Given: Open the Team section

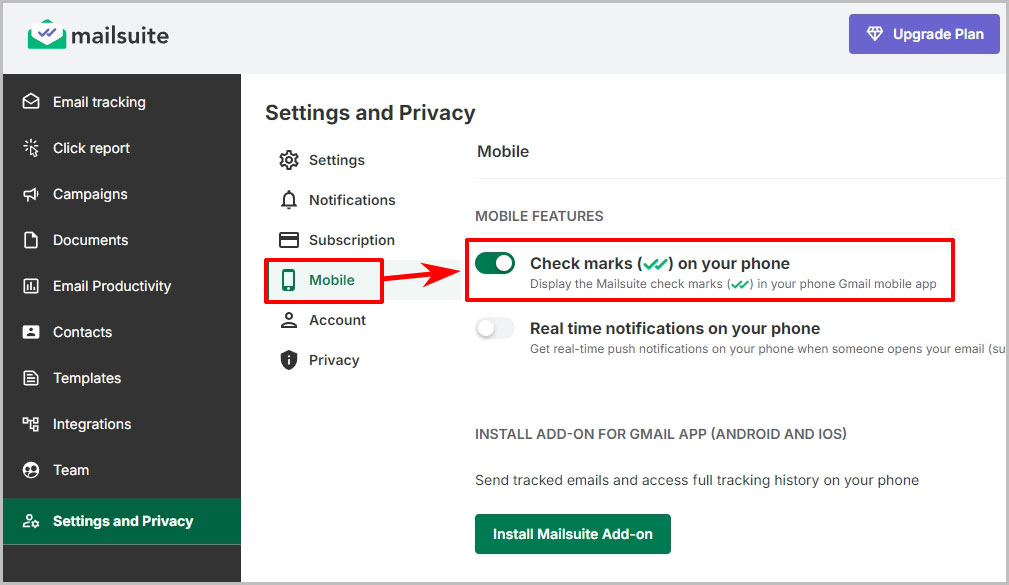Looking at the screenshot, I should pyautogui.click(x=122, y=470).
